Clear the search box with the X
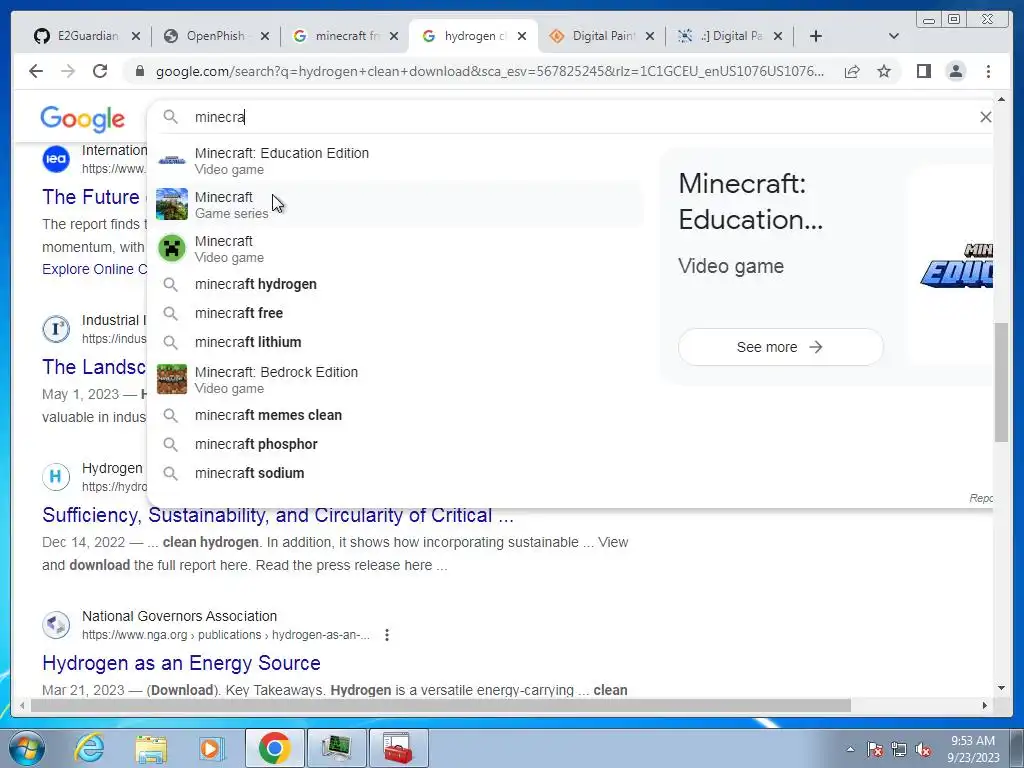This screenshot has width=1024, height=768. [x=985, y=117]
